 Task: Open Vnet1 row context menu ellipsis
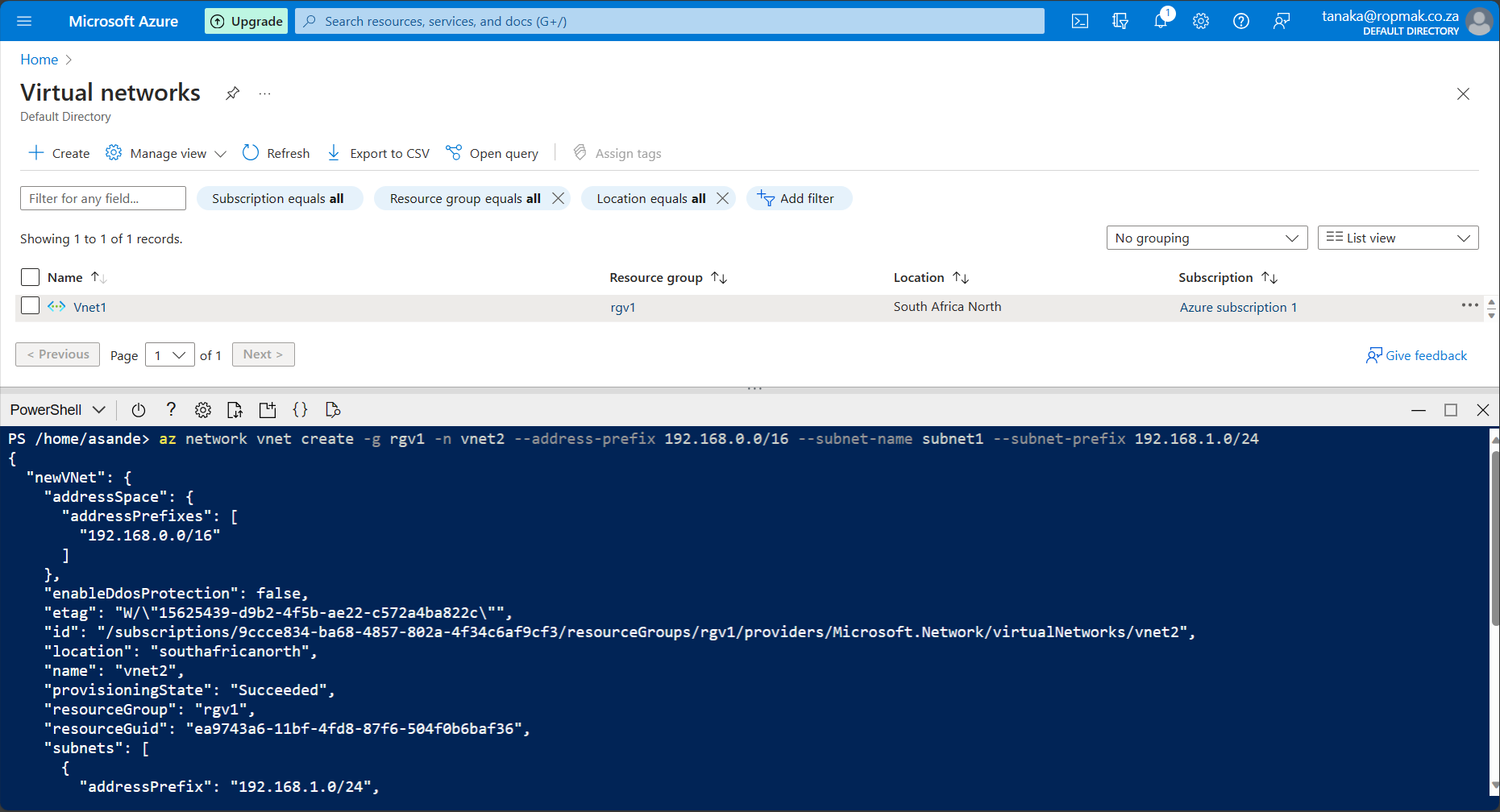1469,305
